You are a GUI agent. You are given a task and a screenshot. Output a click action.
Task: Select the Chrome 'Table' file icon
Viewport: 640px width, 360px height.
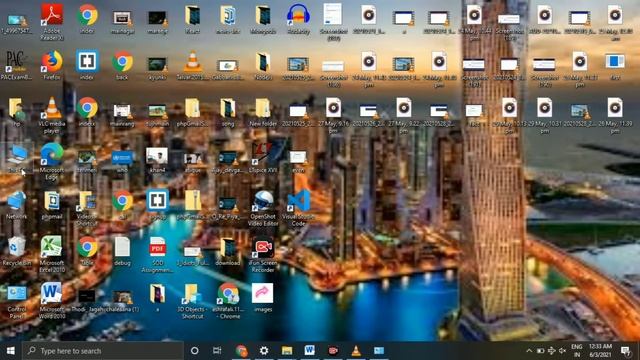(x=87, y=251)
